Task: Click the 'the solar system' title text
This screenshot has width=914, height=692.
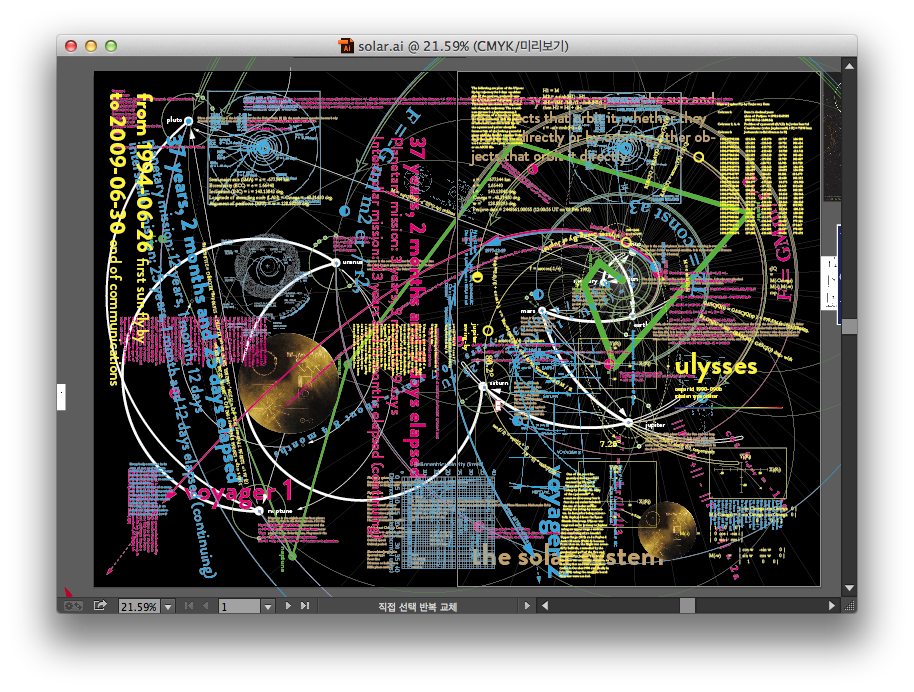Action: (x=568, y=557)
